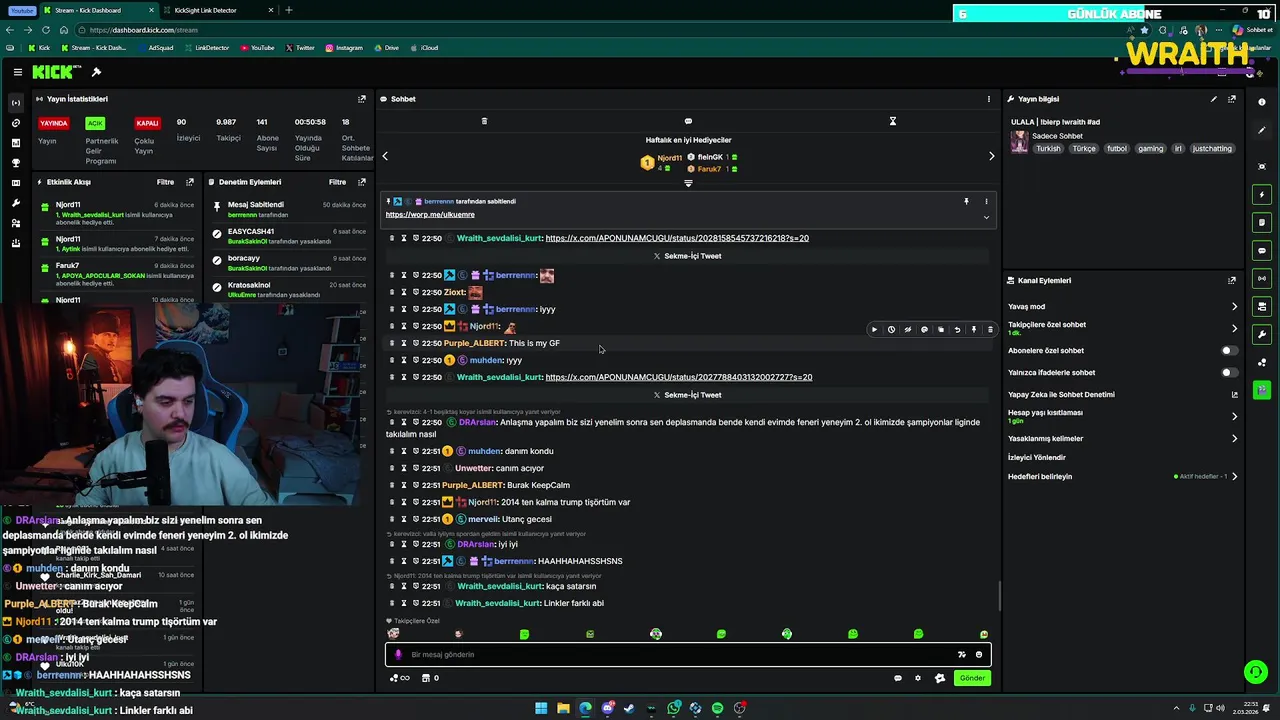The height and width of the screenshot is (720, 1280).
Task: Toggle Abonelere özel sohbet switch
Action: pyautogui.click(x=1229, y=351)
